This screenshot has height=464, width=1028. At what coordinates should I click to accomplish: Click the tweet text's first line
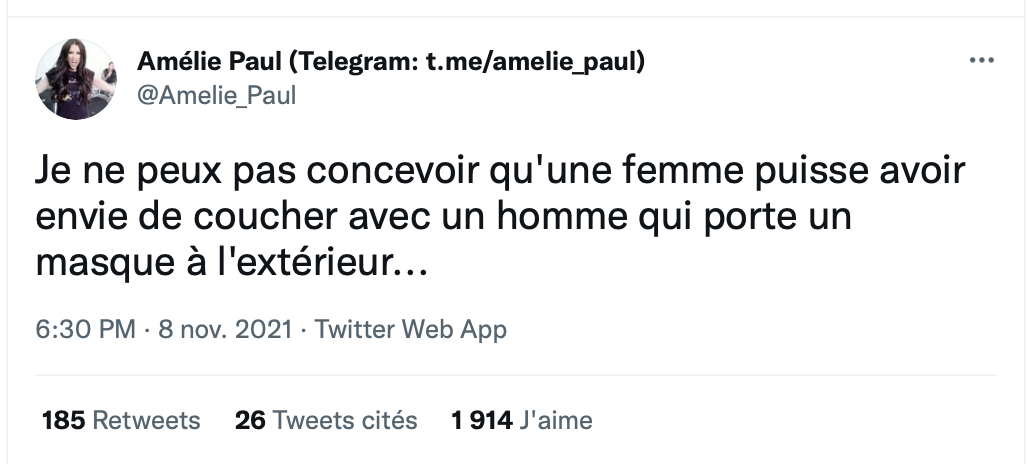point(500,172)
